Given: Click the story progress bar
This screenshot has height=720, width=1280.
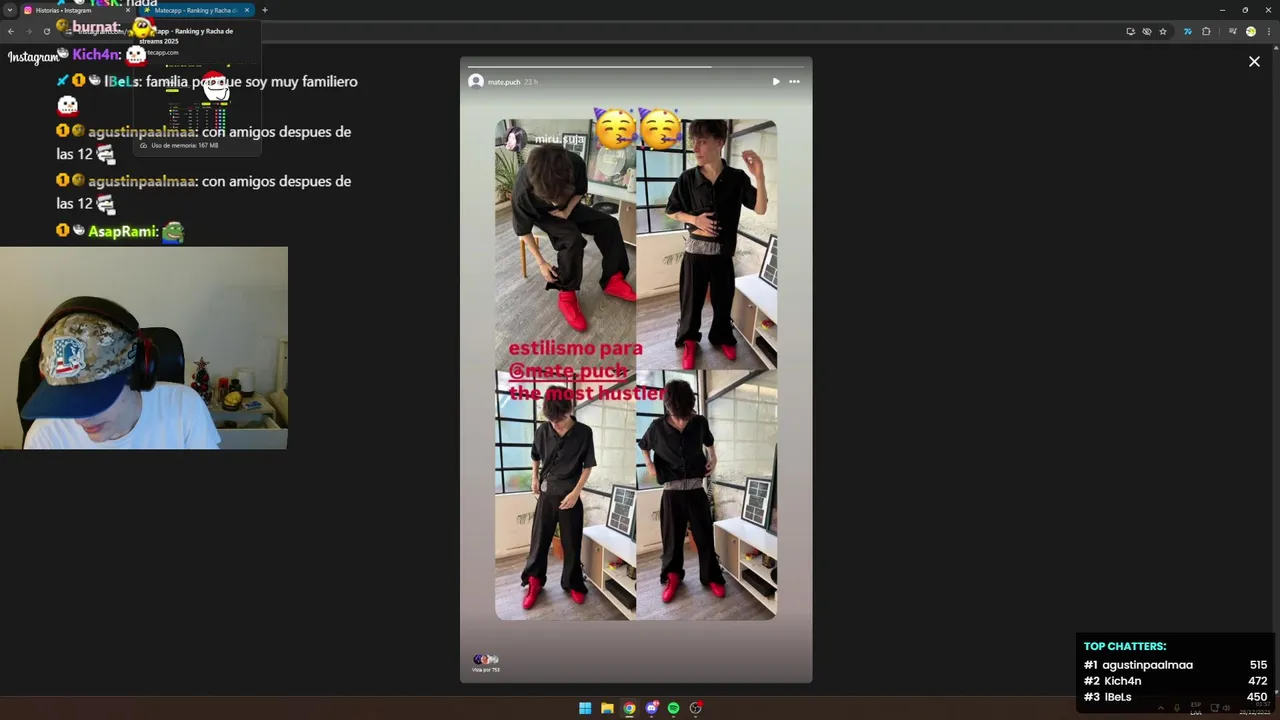Looking at the screenshot, I should 636,67.
